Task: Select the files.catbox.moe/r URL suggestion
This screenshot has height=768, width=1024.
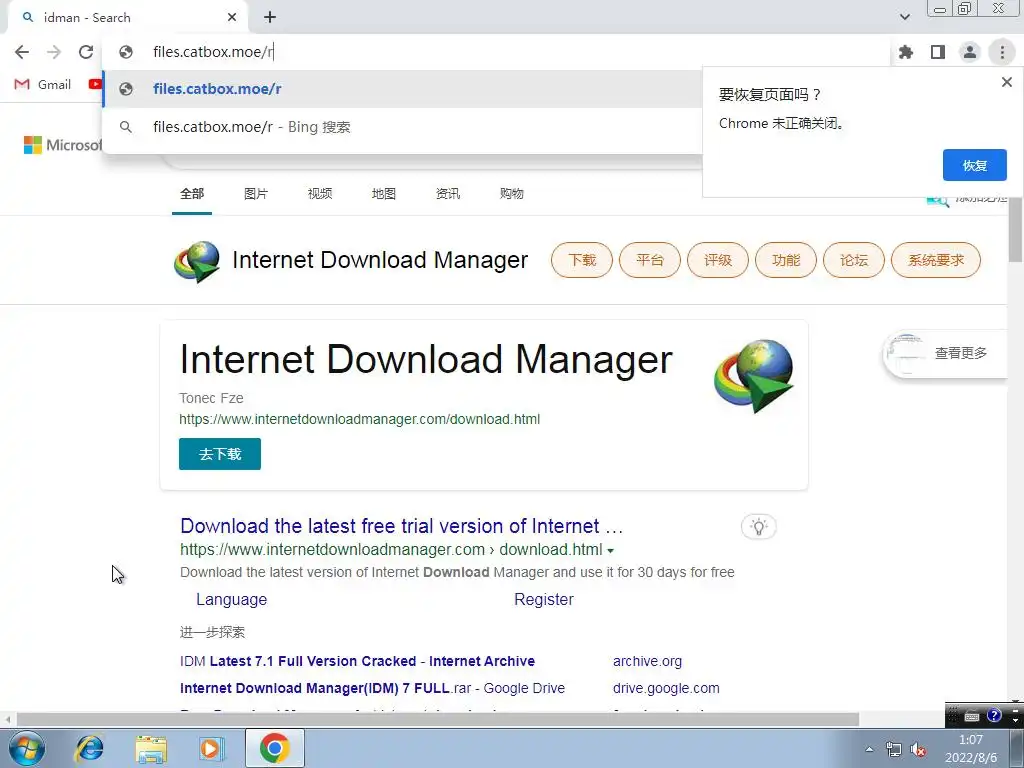Action: (x=402, y=89)
